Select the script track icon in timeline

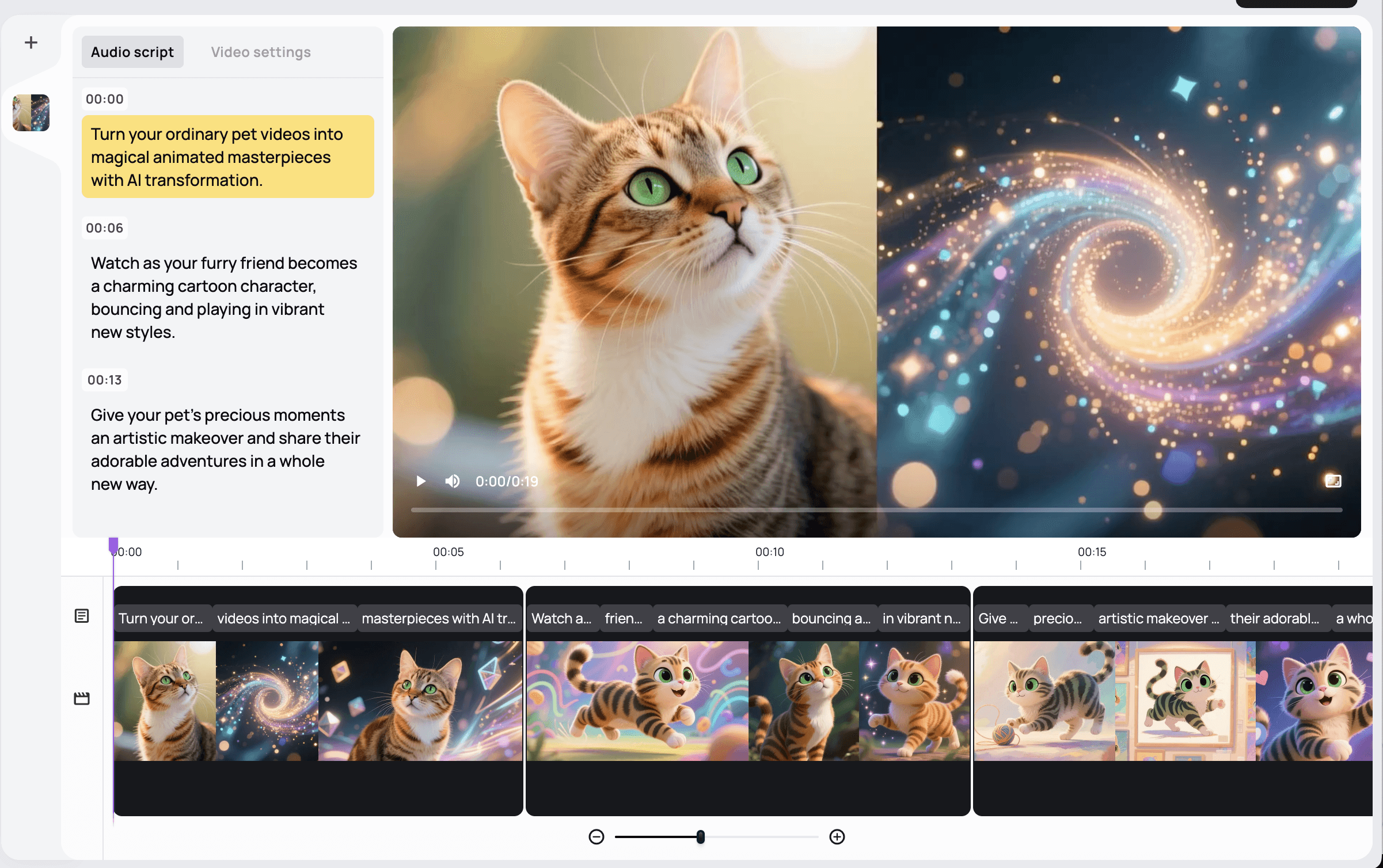[82, 616]
